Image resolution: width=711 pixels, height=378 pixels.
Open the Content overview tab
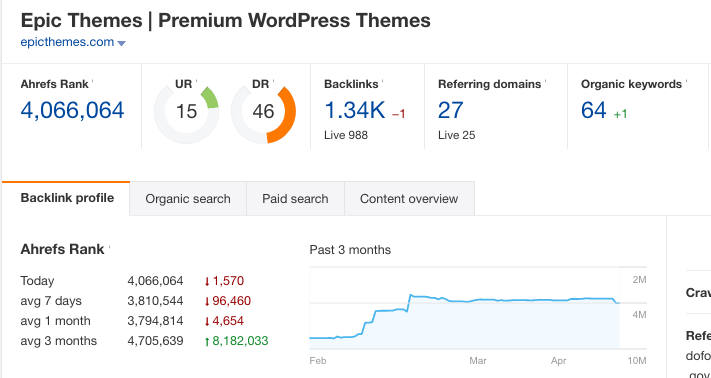tap(409, 199)
